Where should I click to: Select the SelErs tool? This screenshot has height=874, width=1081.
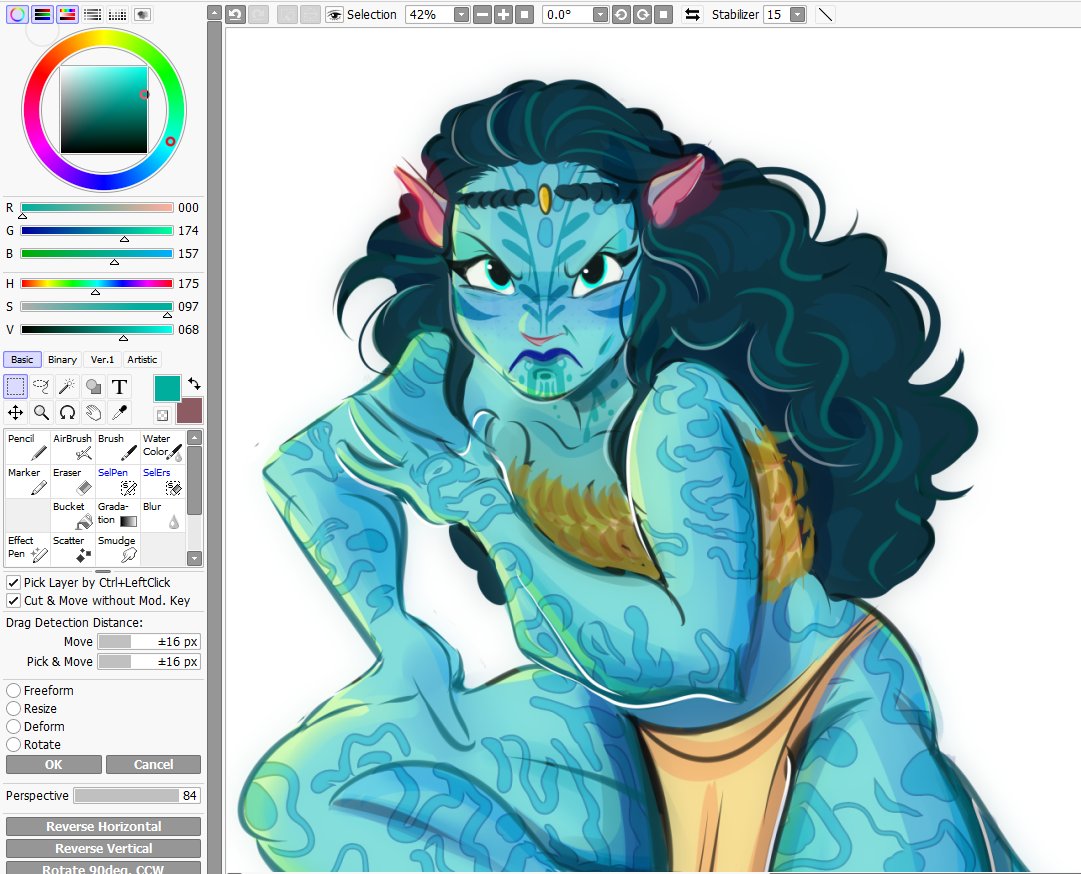163,481
